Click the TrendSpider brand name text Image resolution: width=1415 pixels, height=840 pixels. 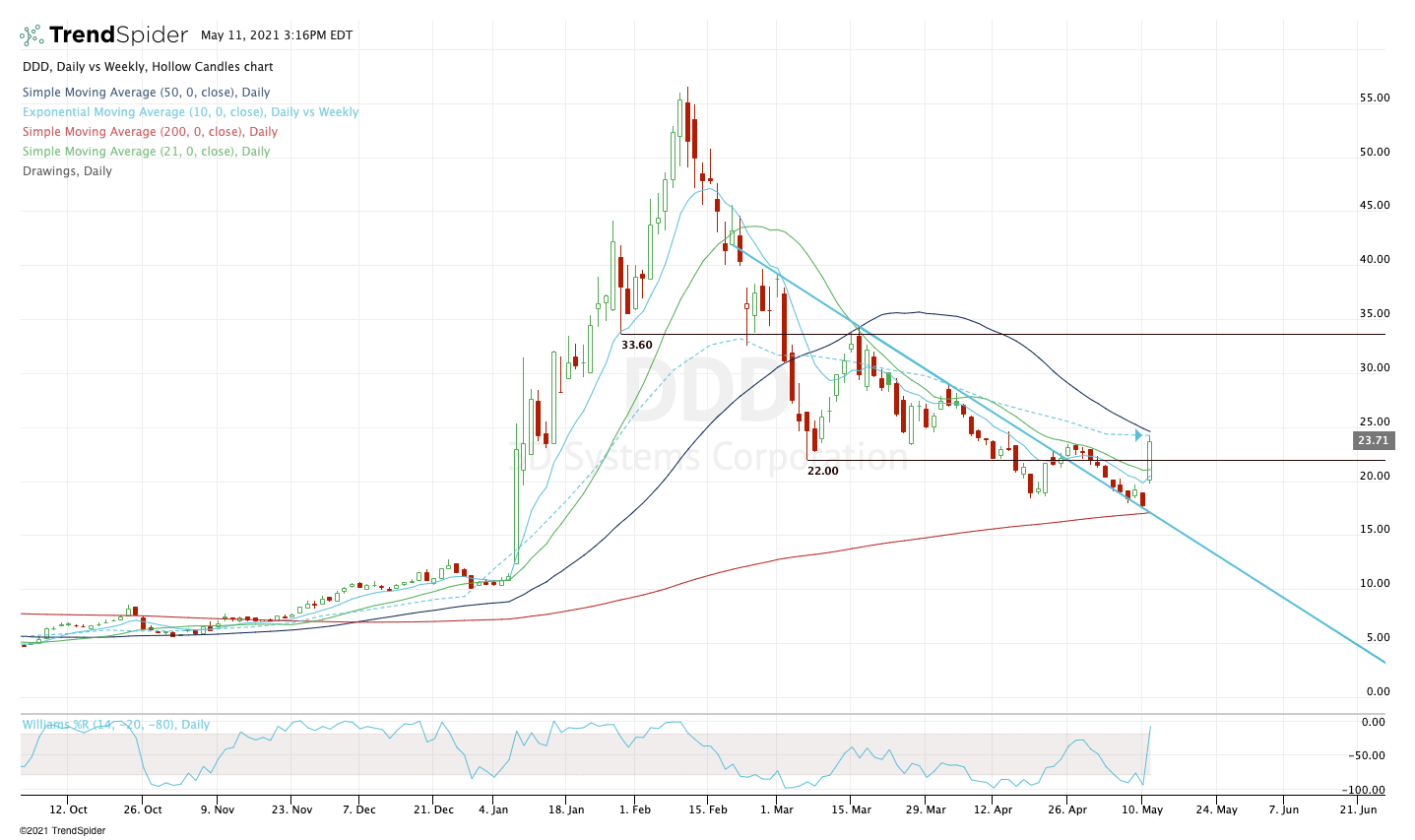[118, 35]
